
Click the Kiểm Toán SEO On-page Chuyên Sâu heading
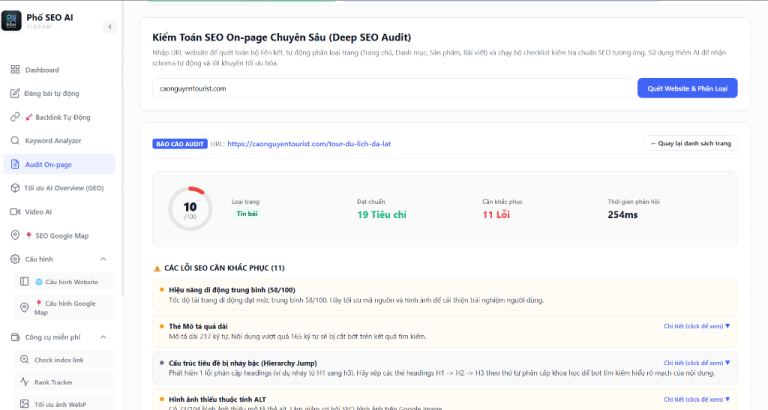(x=282, y=37)
